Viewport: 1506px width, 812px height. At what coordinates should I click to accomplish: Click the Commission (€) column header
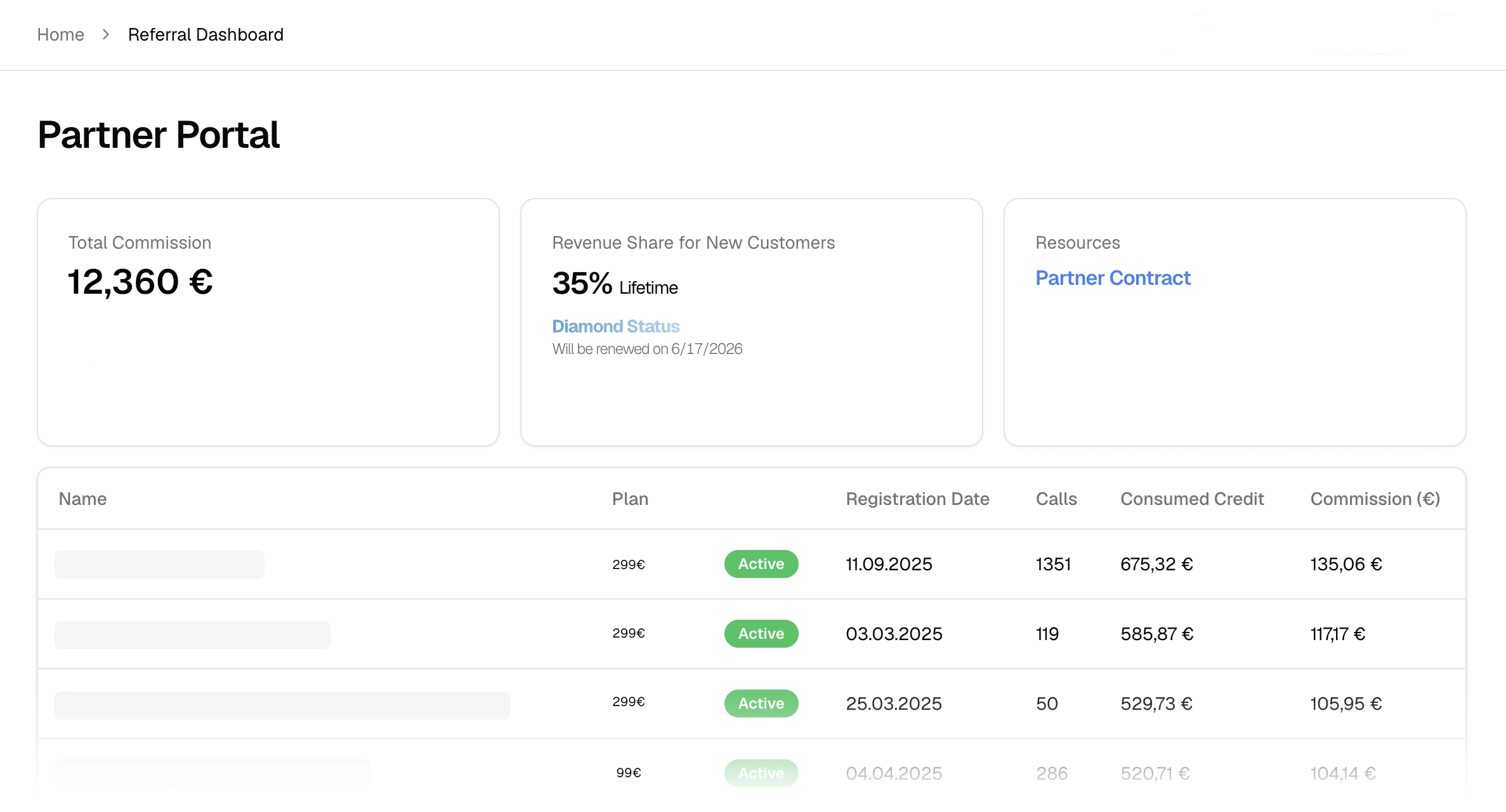pyautogui.click(x=1375, y=499)
